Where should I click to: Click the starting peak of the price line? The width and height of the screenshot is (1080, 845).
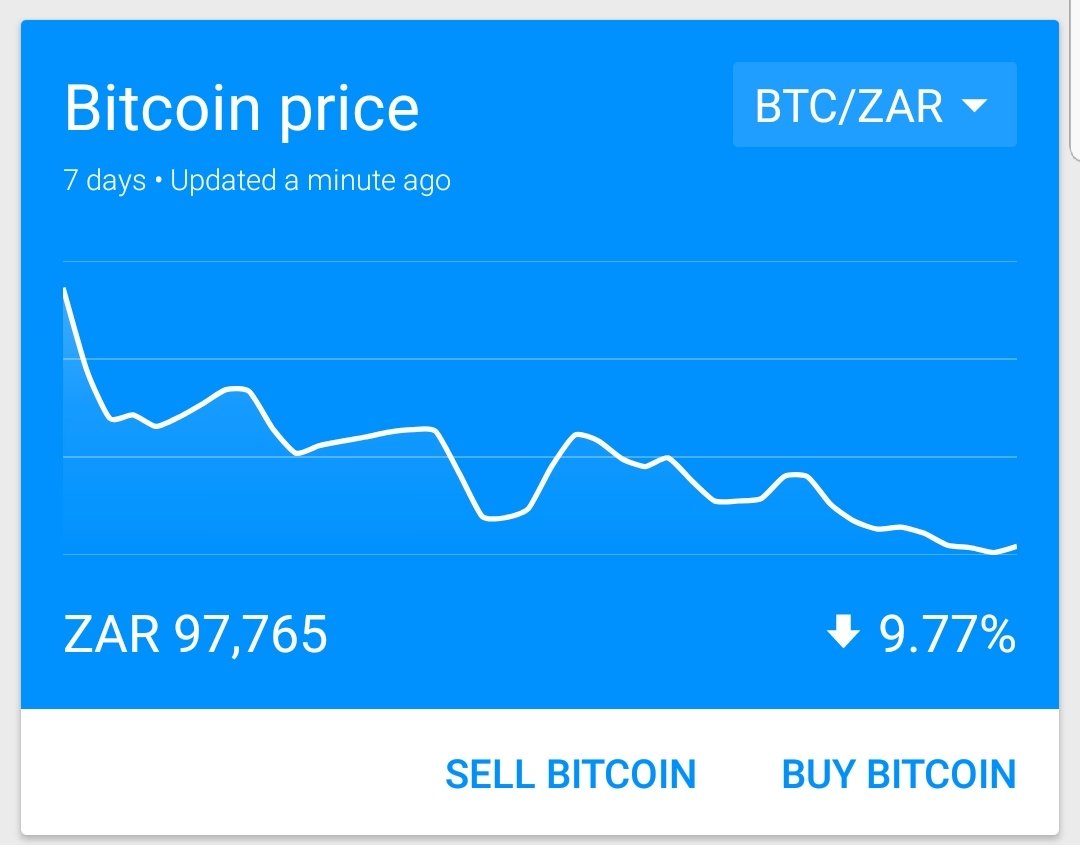click(65, 290)
